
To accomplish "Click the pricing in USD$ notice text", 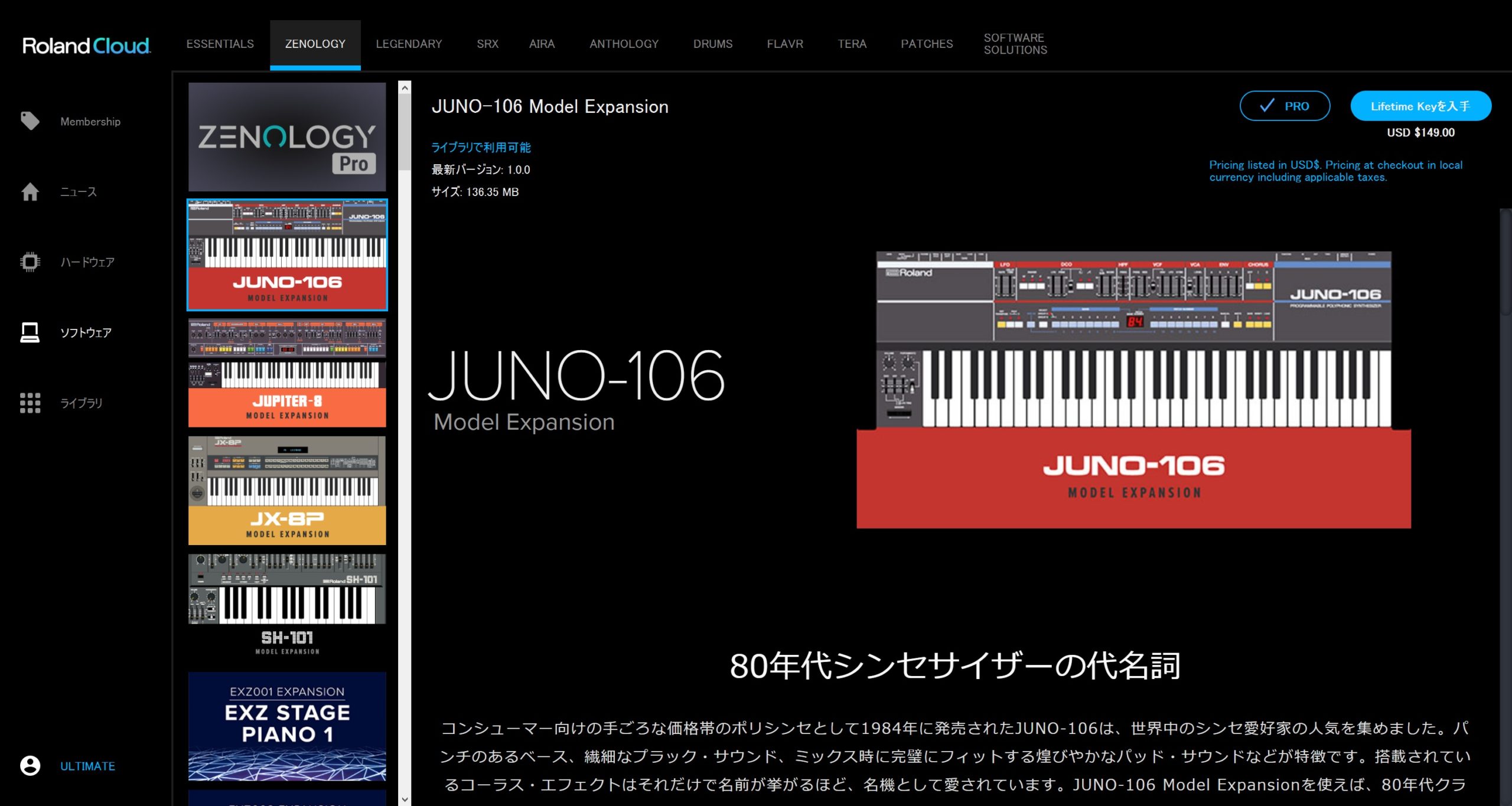I will 1335,171.
